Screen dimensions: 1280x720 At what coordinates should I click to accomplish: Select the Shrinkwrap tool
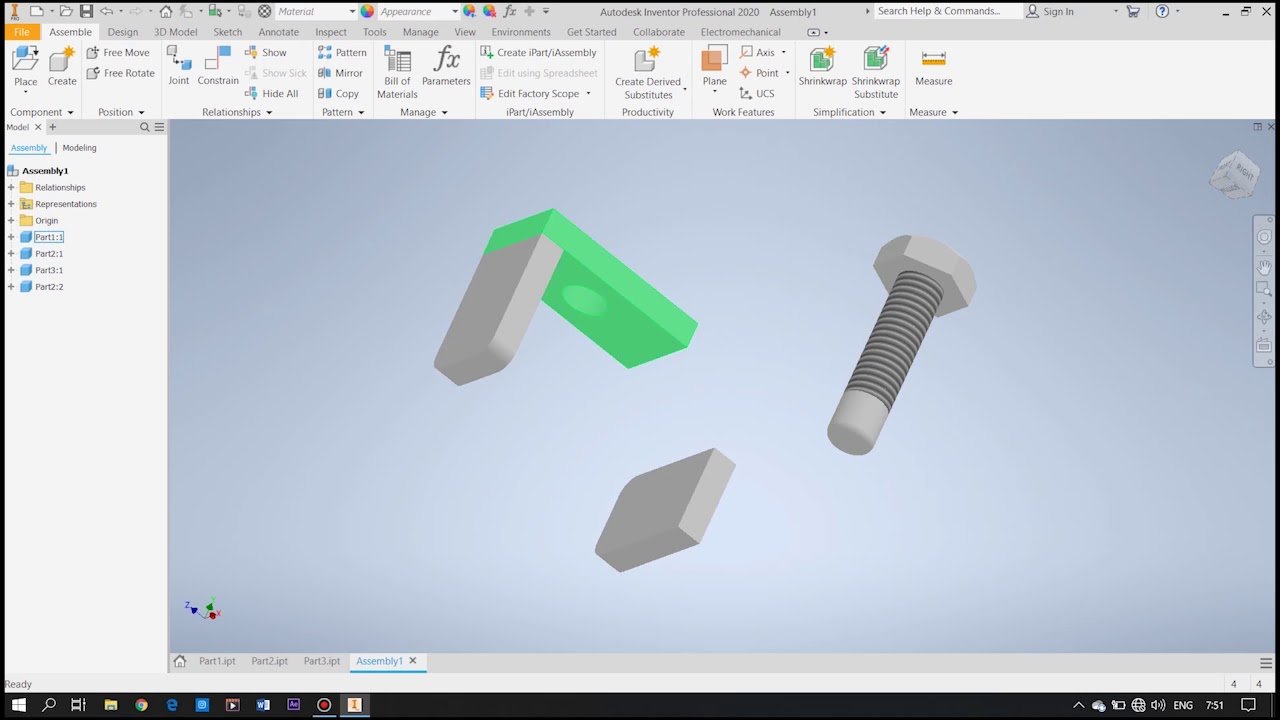click(x=822, y=66)
